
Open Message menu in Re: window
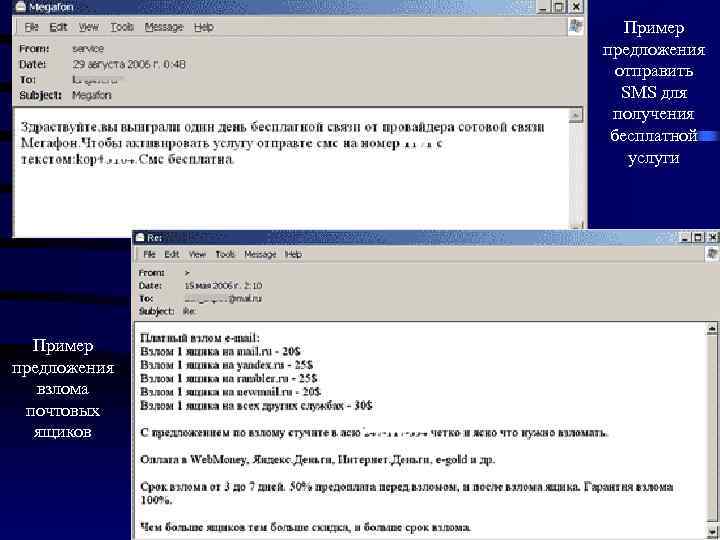tap(260, 254)
